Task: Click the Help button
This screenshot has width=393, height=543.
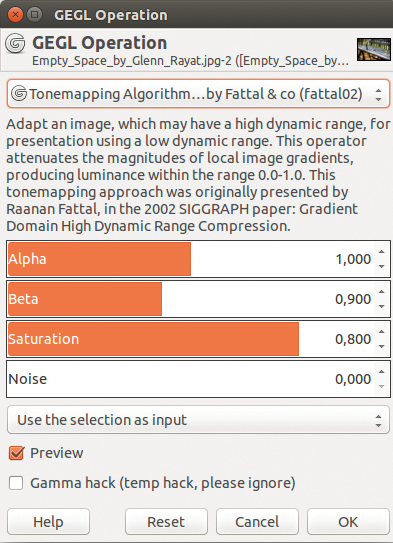Action: click(48, 522)
